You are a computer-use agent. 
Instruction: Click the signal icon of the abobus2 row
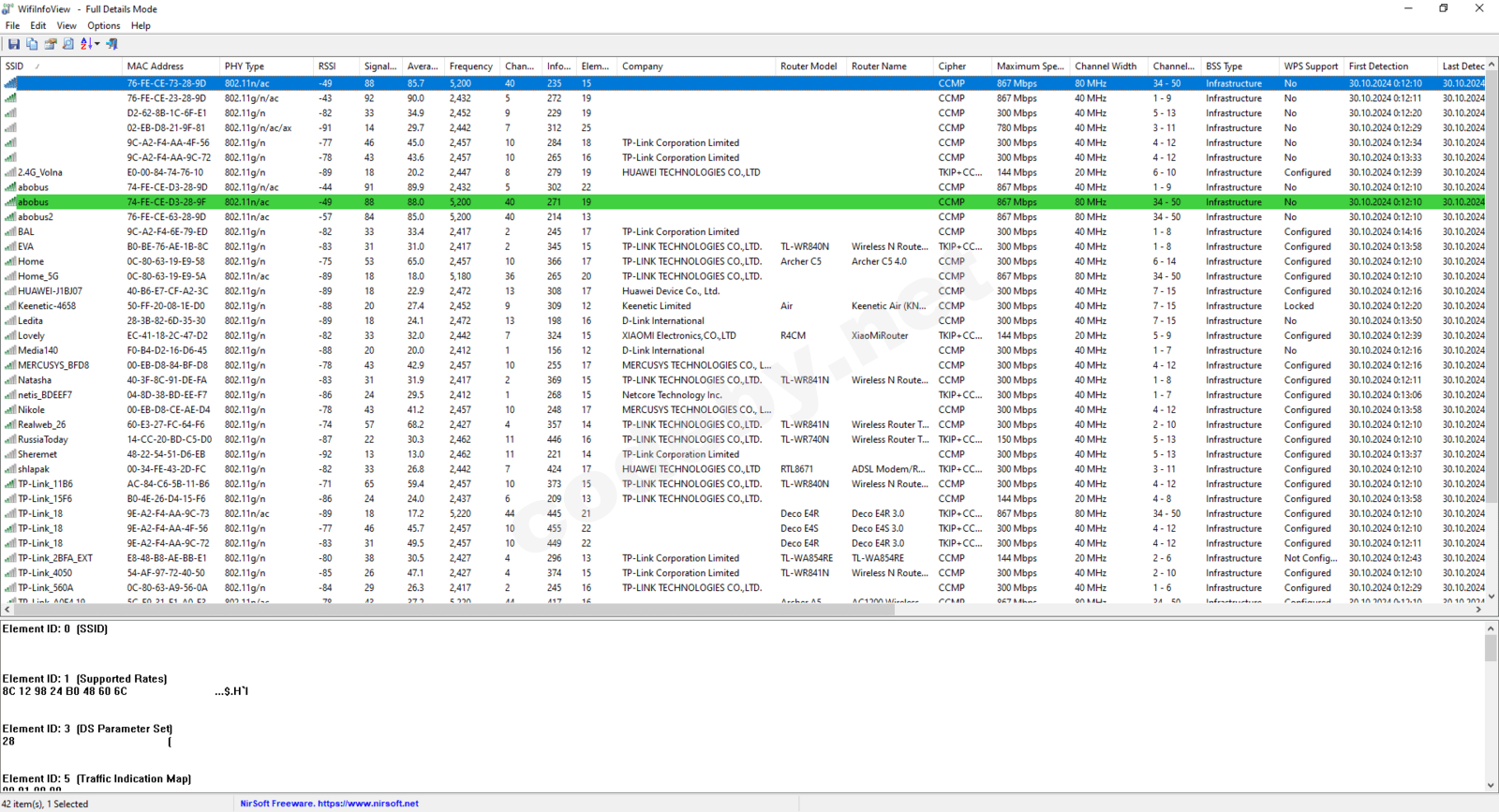(10, 217)
